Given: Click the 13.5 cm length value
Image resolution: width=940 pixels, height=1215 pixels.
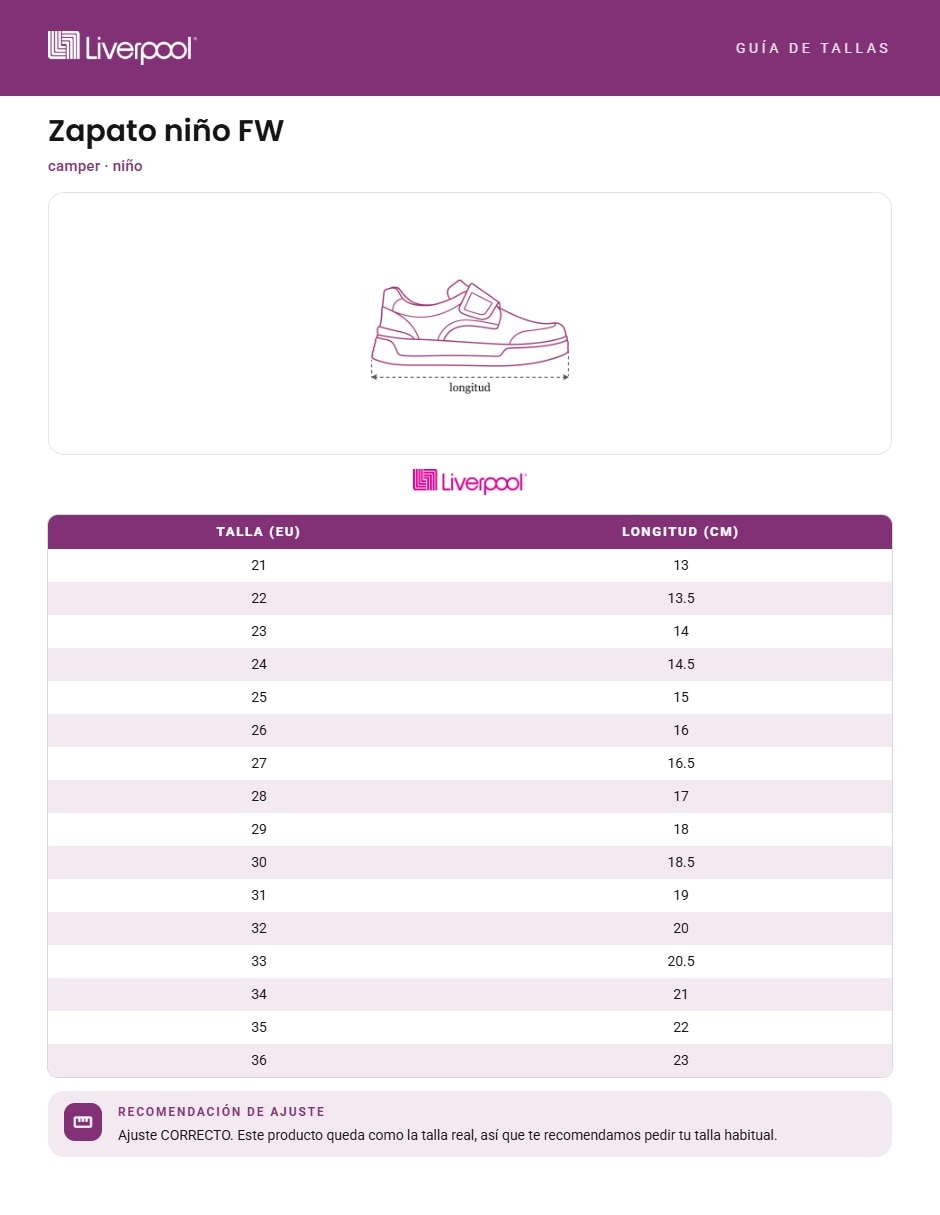Looking at the screenshot, I should 681,598.
